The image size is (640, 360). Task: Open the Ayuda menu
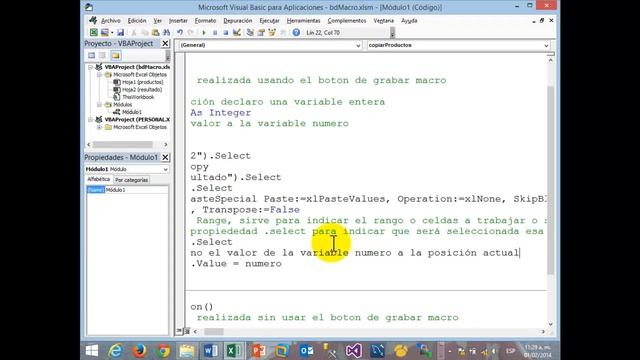[409, 20]
